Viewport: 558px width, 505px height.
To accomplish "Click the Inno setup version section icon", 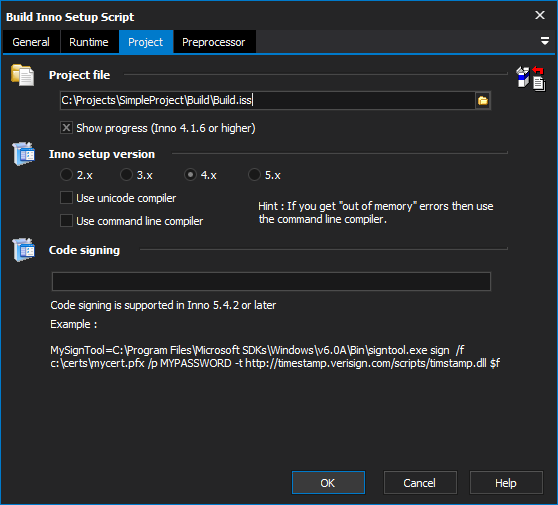I will coord(23,154).
